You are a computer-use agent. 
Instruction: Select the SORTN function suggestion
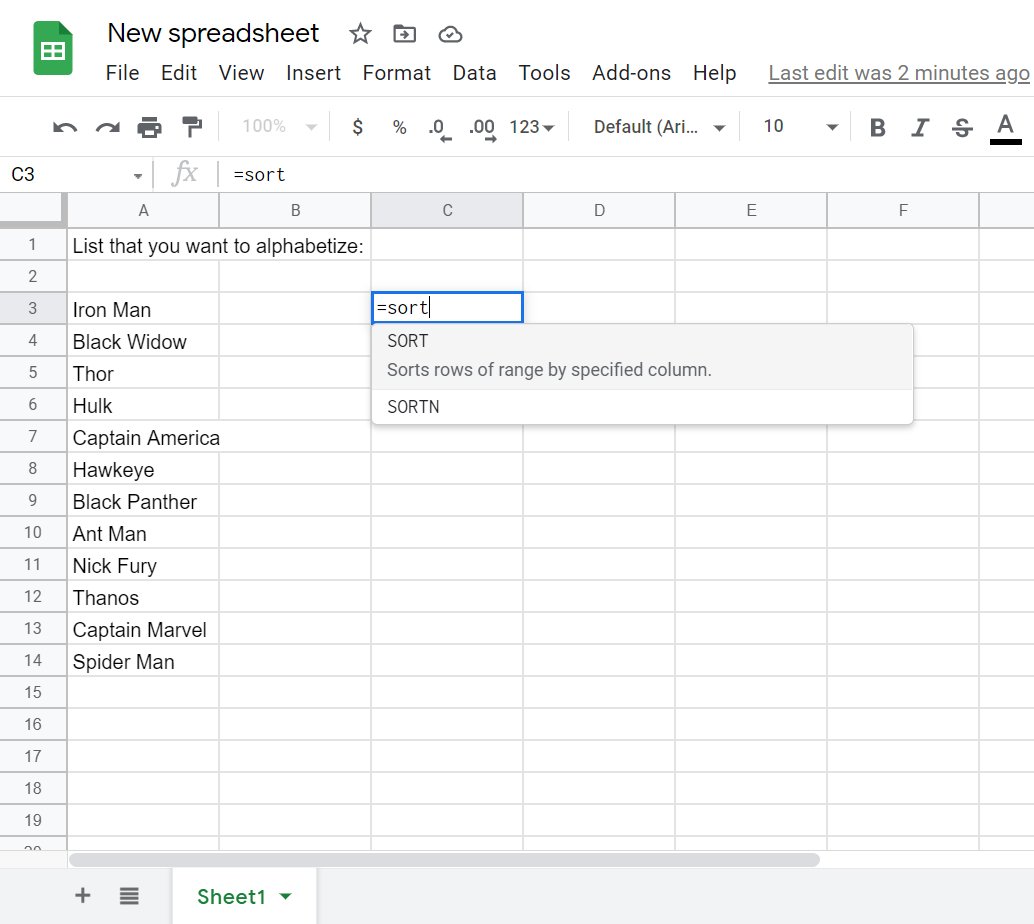pos(642,407)
